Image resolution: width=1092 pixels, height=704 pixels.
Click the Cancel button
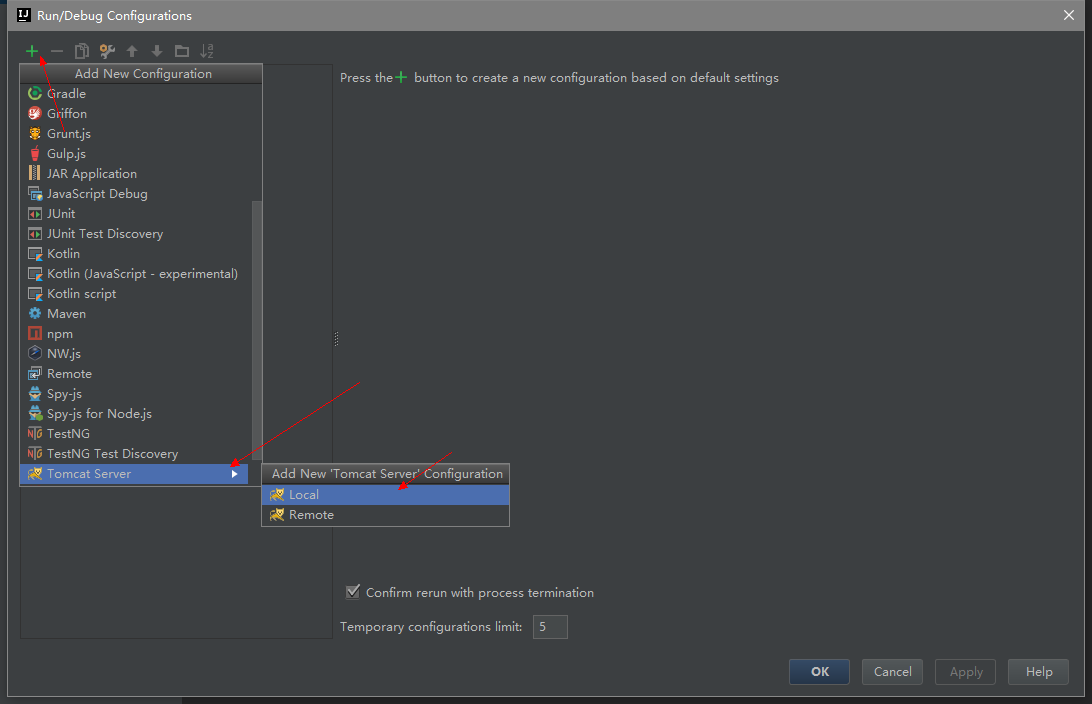[x=892, y=672]
